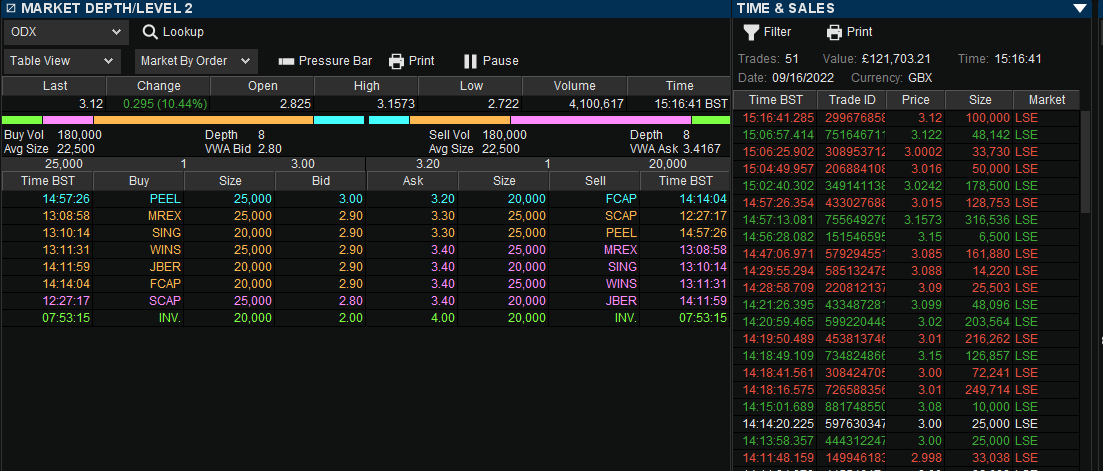Screen dimensions: 1103x471
Task: Click the Last column header
Action: point(55,86)
